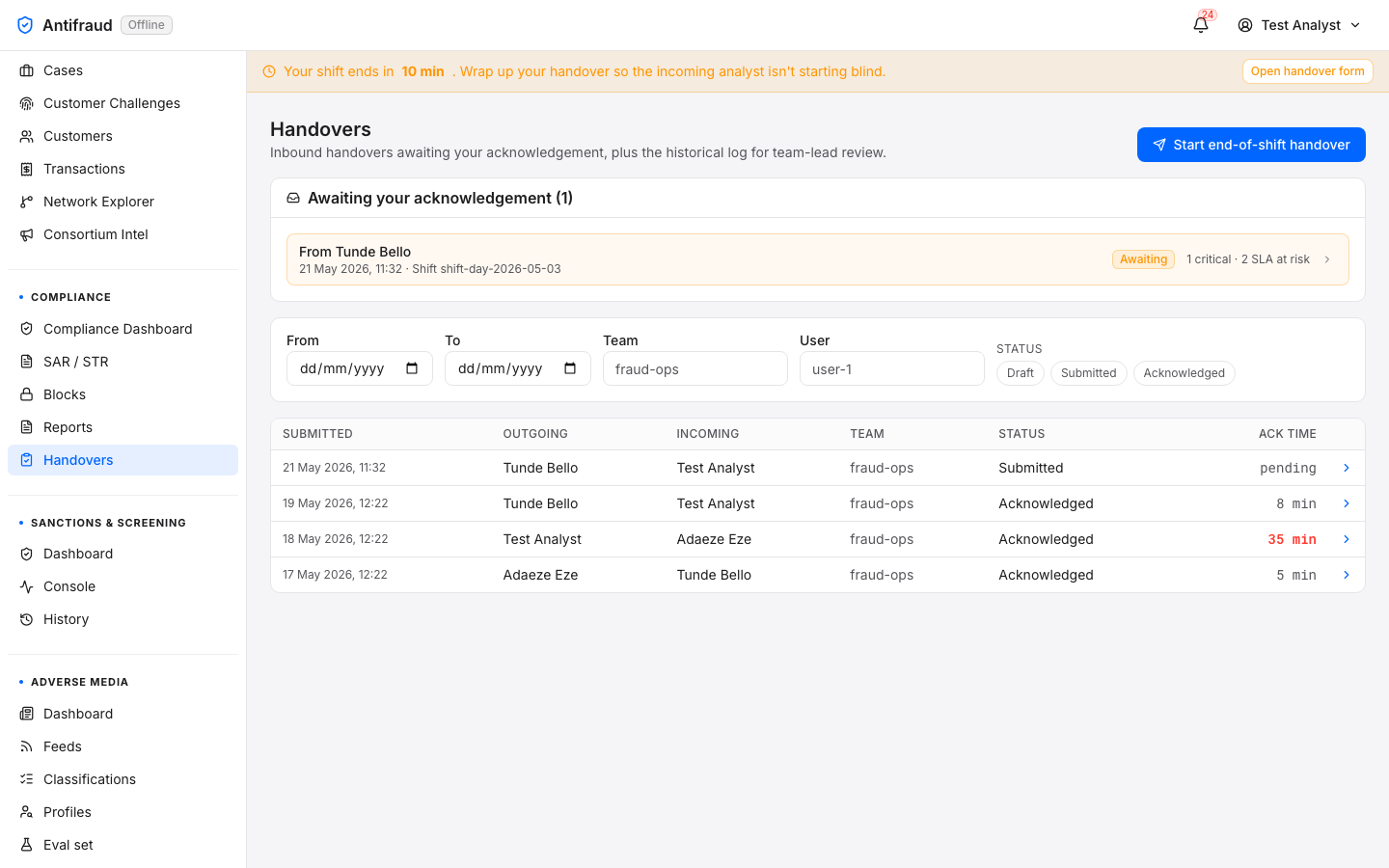Select the Handovers sidebar item
The width and height of the screenshot is (1389, 868).
point(123,460)
